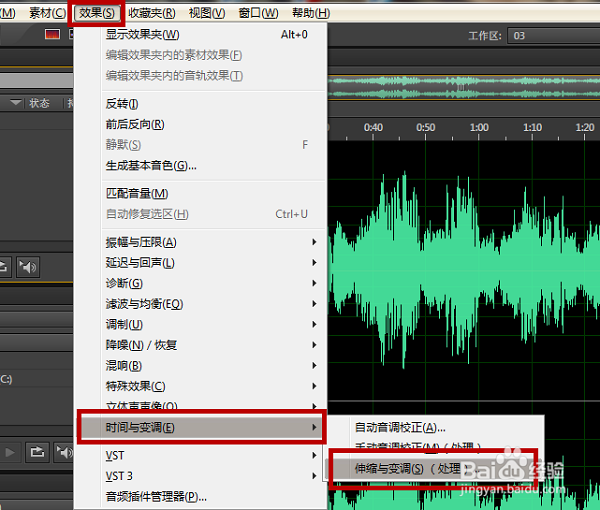600x510 pixels.
Task: Click the red spectral display icon in toolbar
Action: (52, 35)
